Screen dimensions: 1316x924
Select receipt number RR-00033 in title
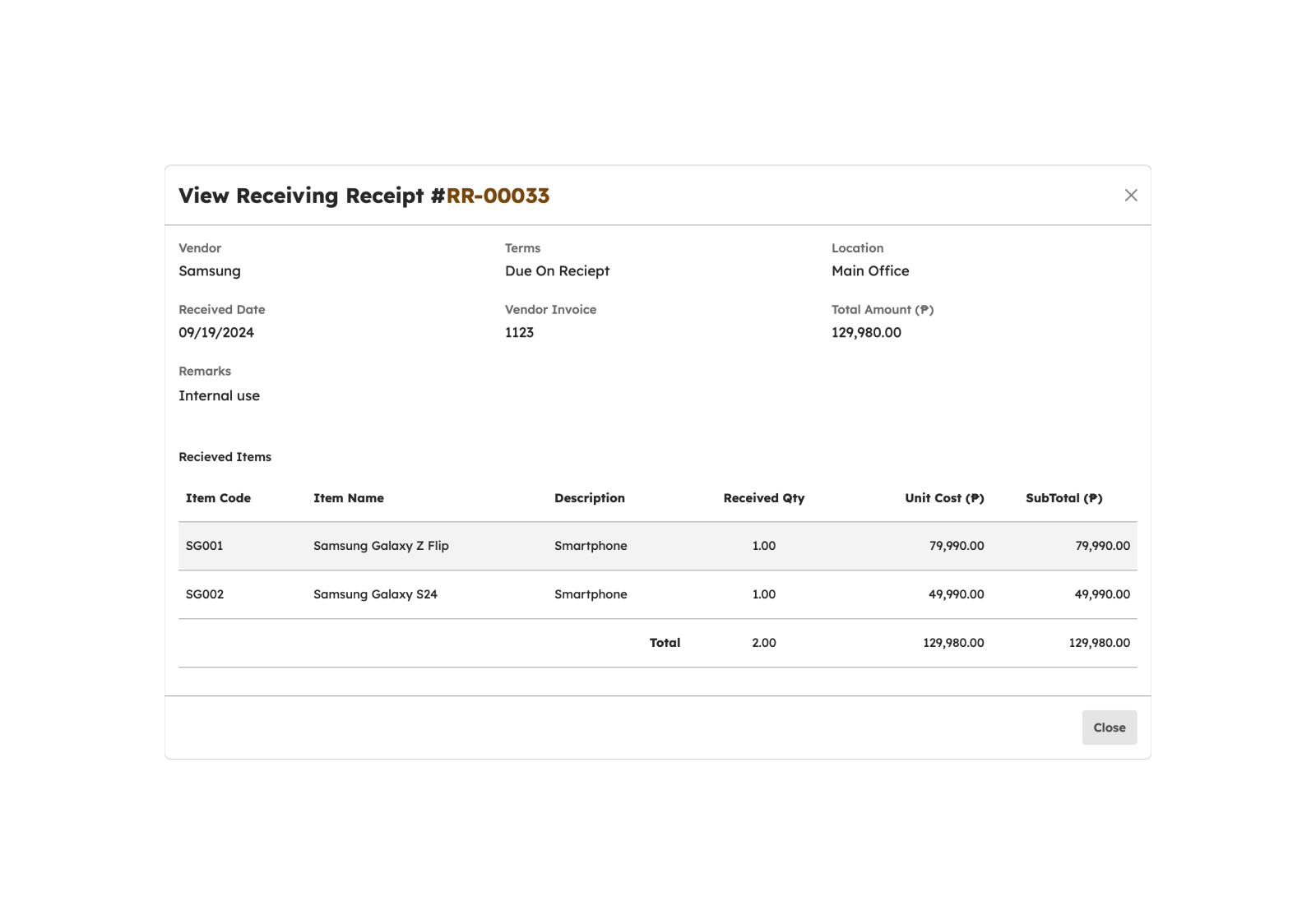tap(498, 196)
